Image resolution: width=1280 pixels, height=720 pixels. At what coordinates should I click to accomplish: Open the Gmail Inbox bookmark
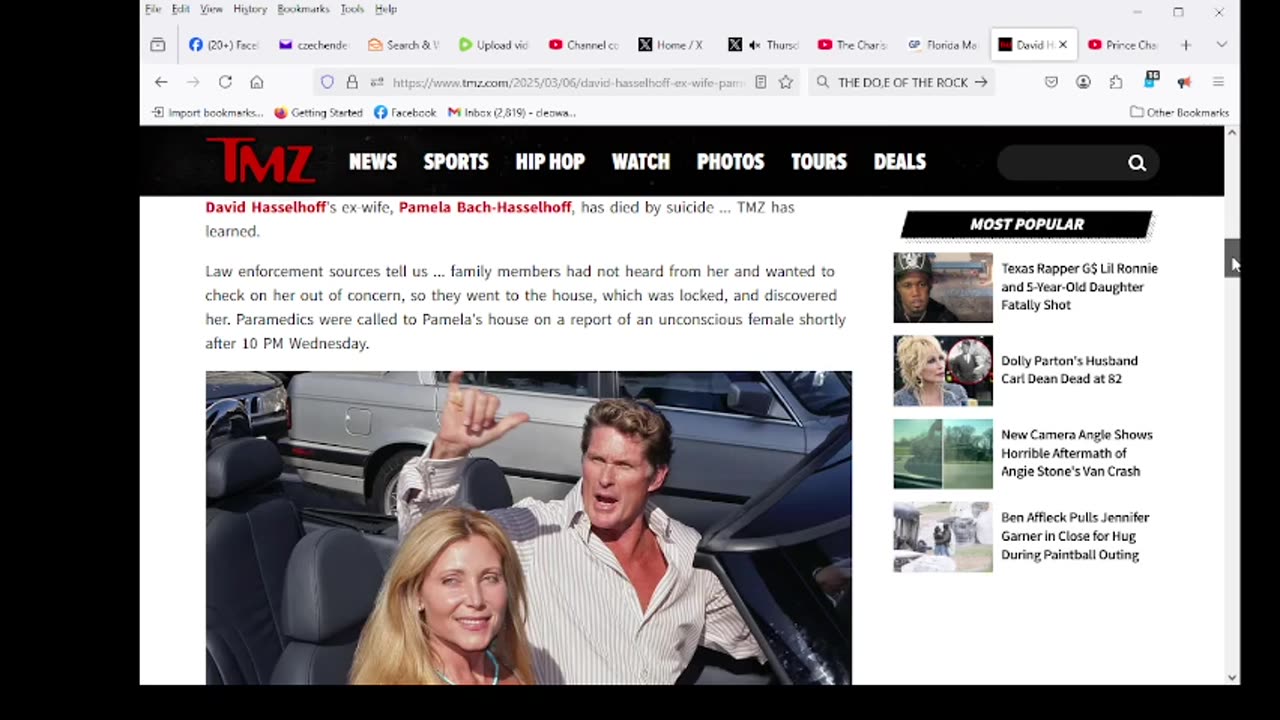(512, 112)
